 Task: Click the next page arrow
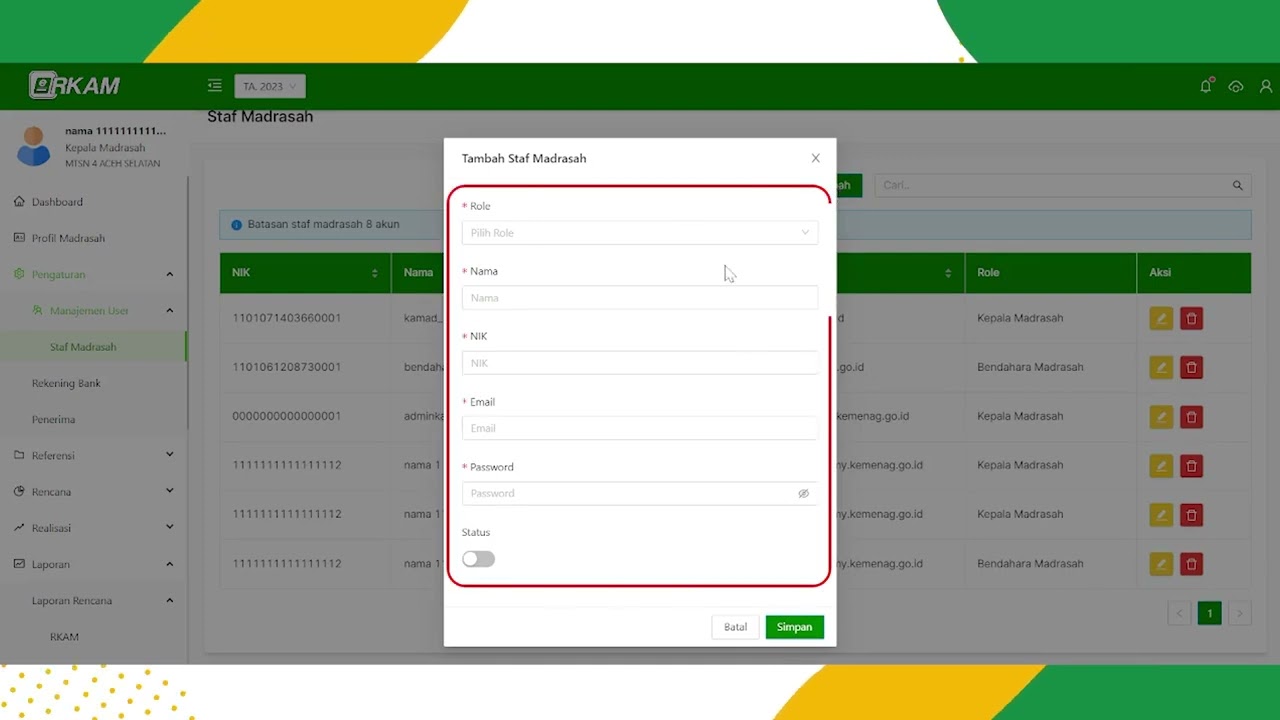(x=1240, y=613)
